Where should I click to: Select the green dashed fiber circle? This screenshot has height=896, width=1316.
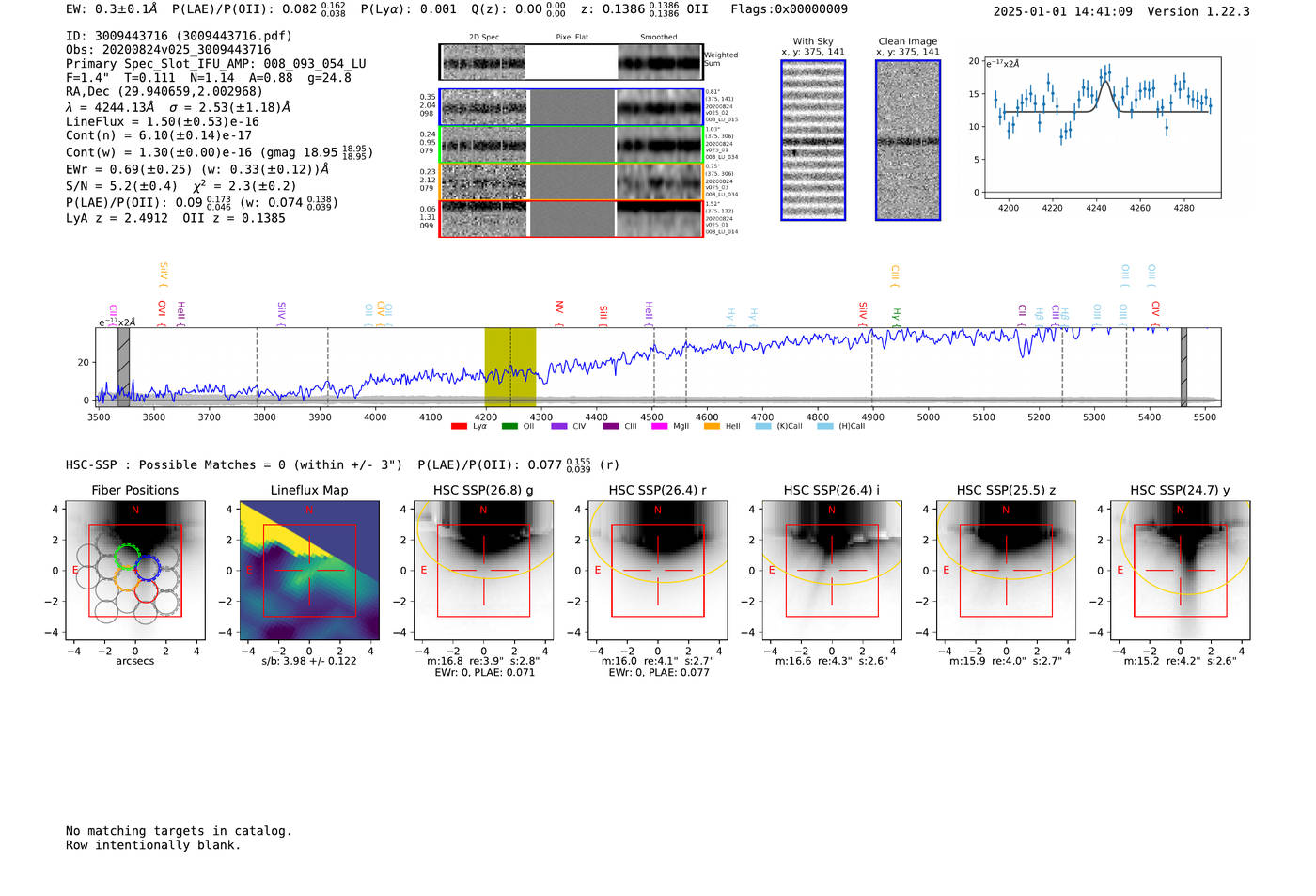tap(126, 555)
